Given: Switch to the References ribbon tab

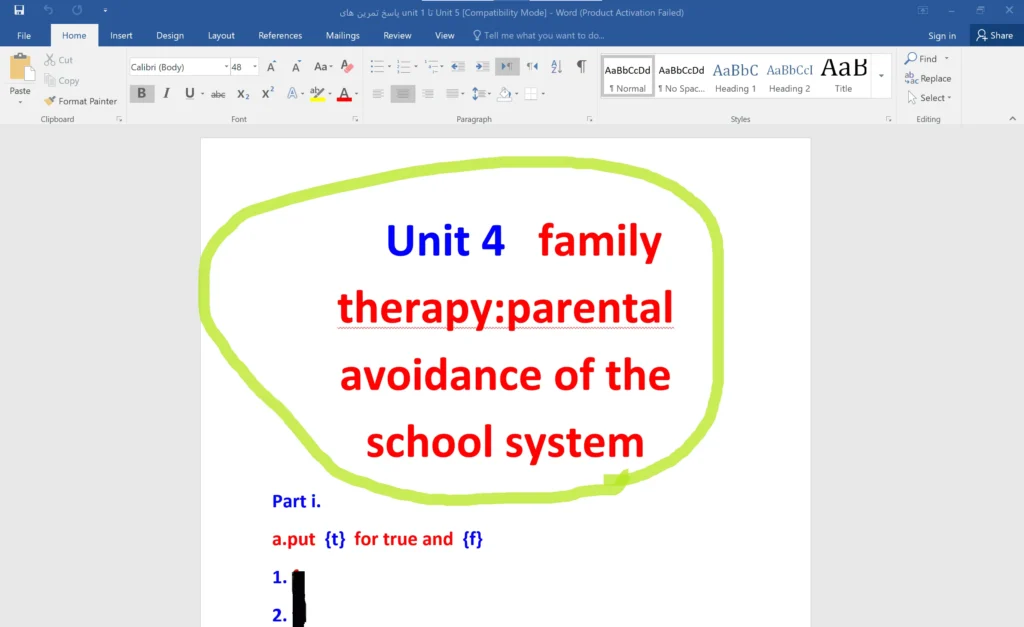Looking at the screenshot, I should (x=280, y=34).
